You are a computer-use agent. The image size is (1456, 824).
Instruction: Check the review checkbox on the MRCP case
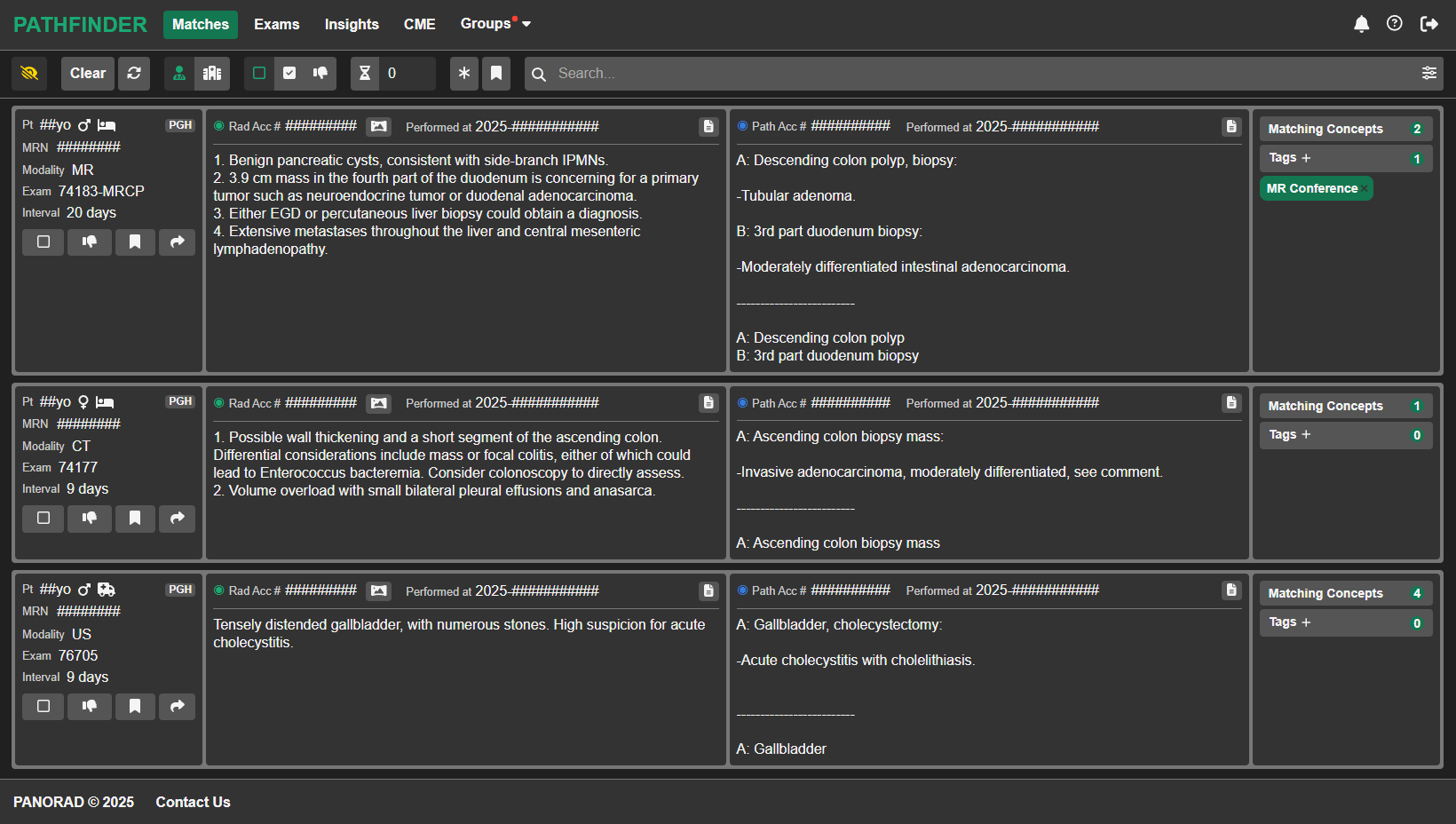click(x=43, y=242)
